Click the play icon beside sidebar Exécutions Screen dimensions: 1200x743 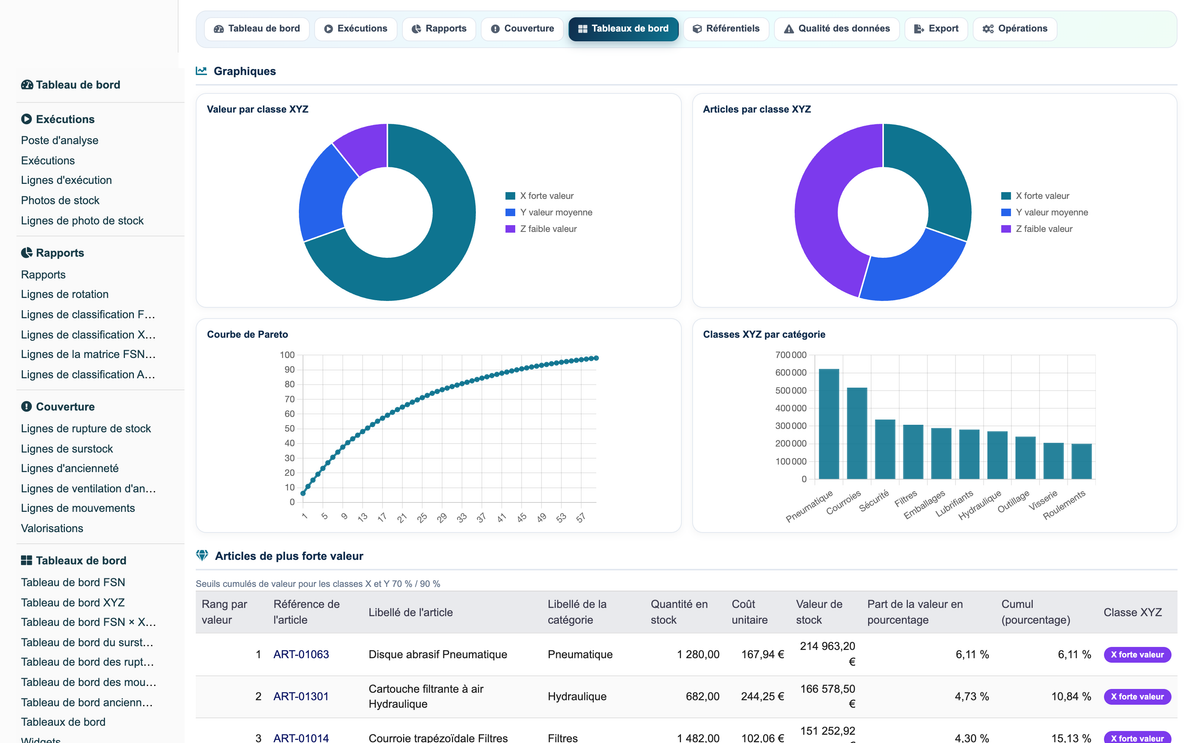pos(27,119)
